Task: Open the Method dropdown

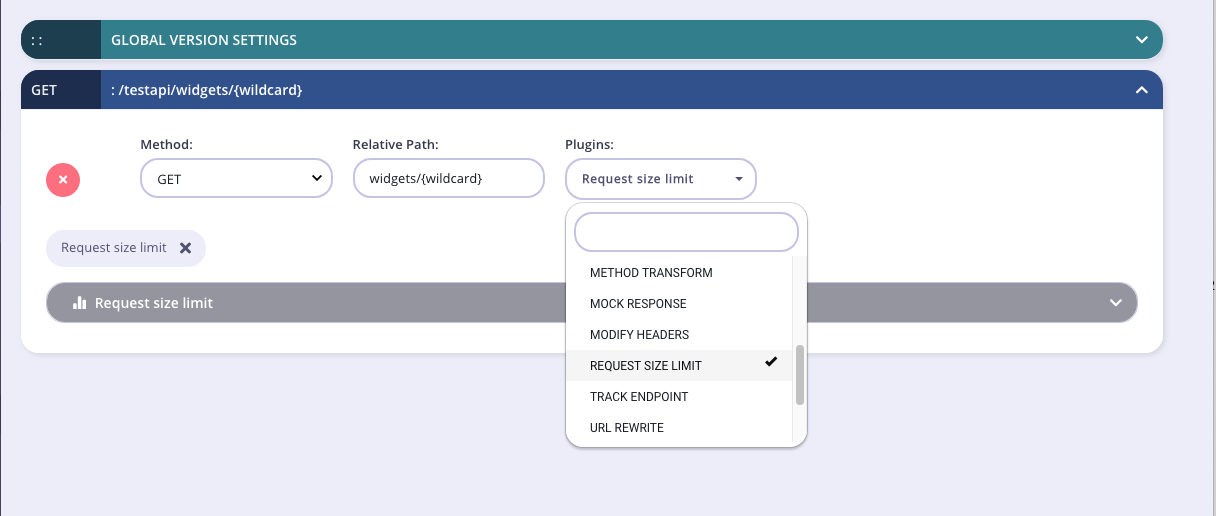Action: (236, 179)
